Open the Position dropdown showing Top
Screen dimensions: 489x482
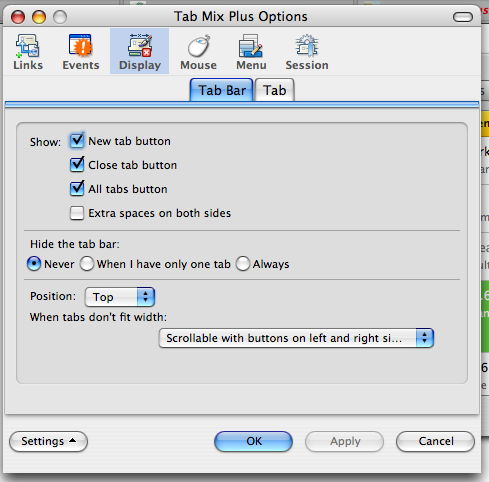click(x=120, y=297)
